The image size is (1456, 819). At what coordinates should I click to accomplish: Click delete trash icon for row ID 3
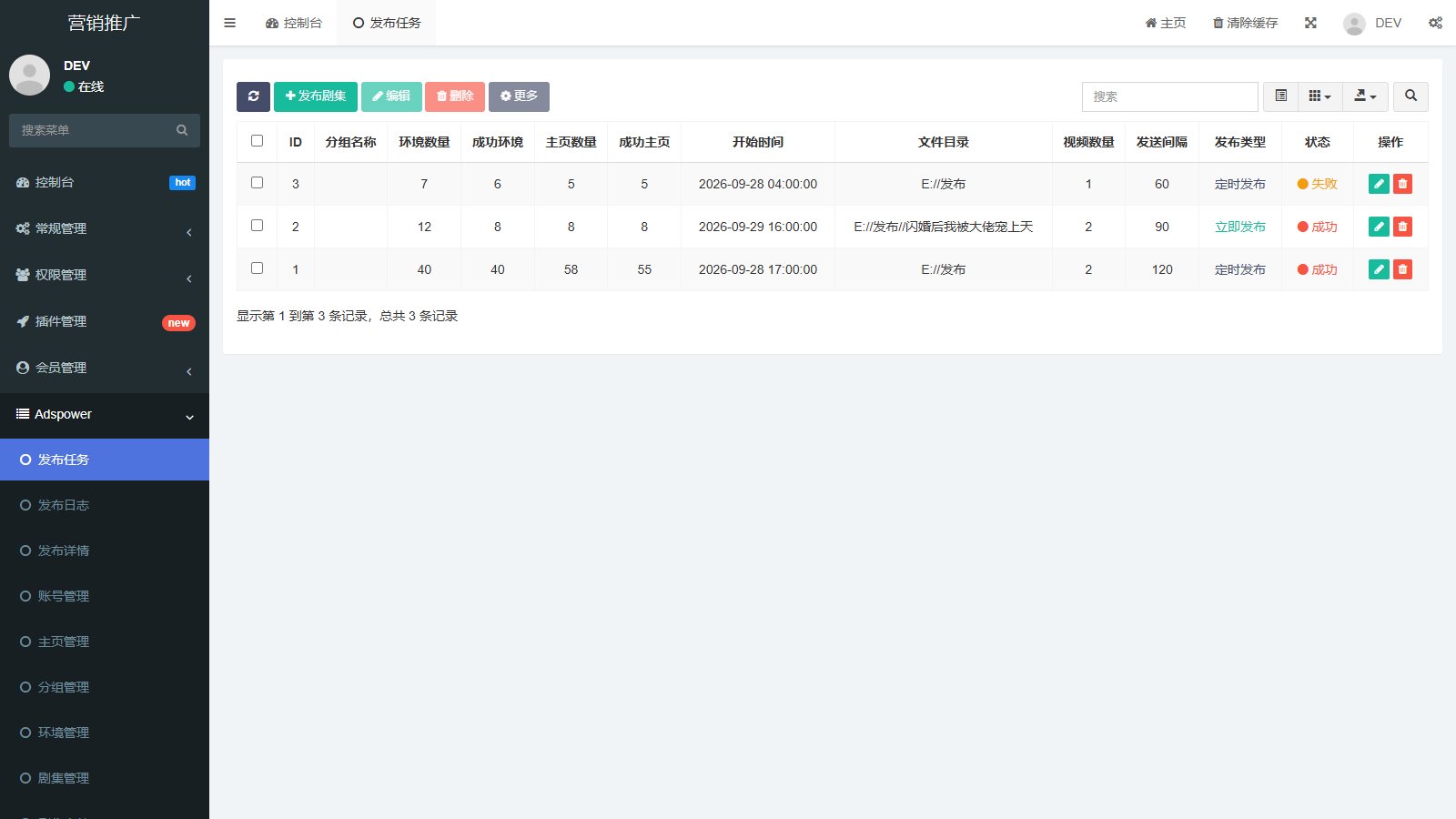[x=1402, y=184]
